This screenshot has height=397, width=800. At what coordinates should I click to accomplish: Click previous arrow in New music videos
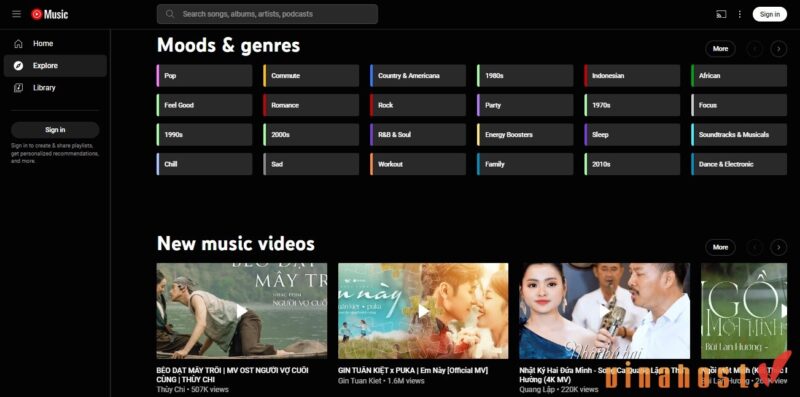click(x=755, y=247)
